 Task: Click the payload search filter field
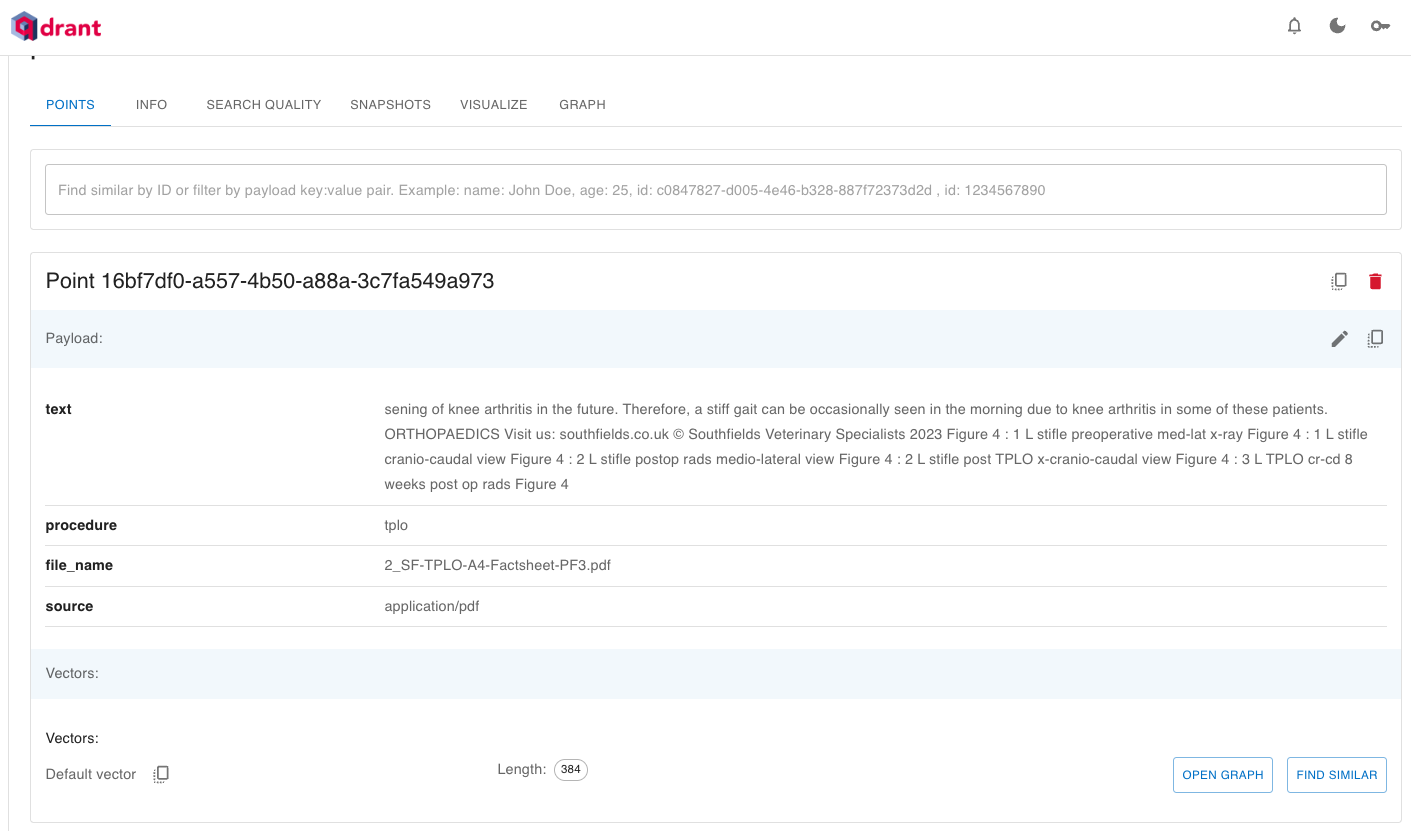pos(715,189)
